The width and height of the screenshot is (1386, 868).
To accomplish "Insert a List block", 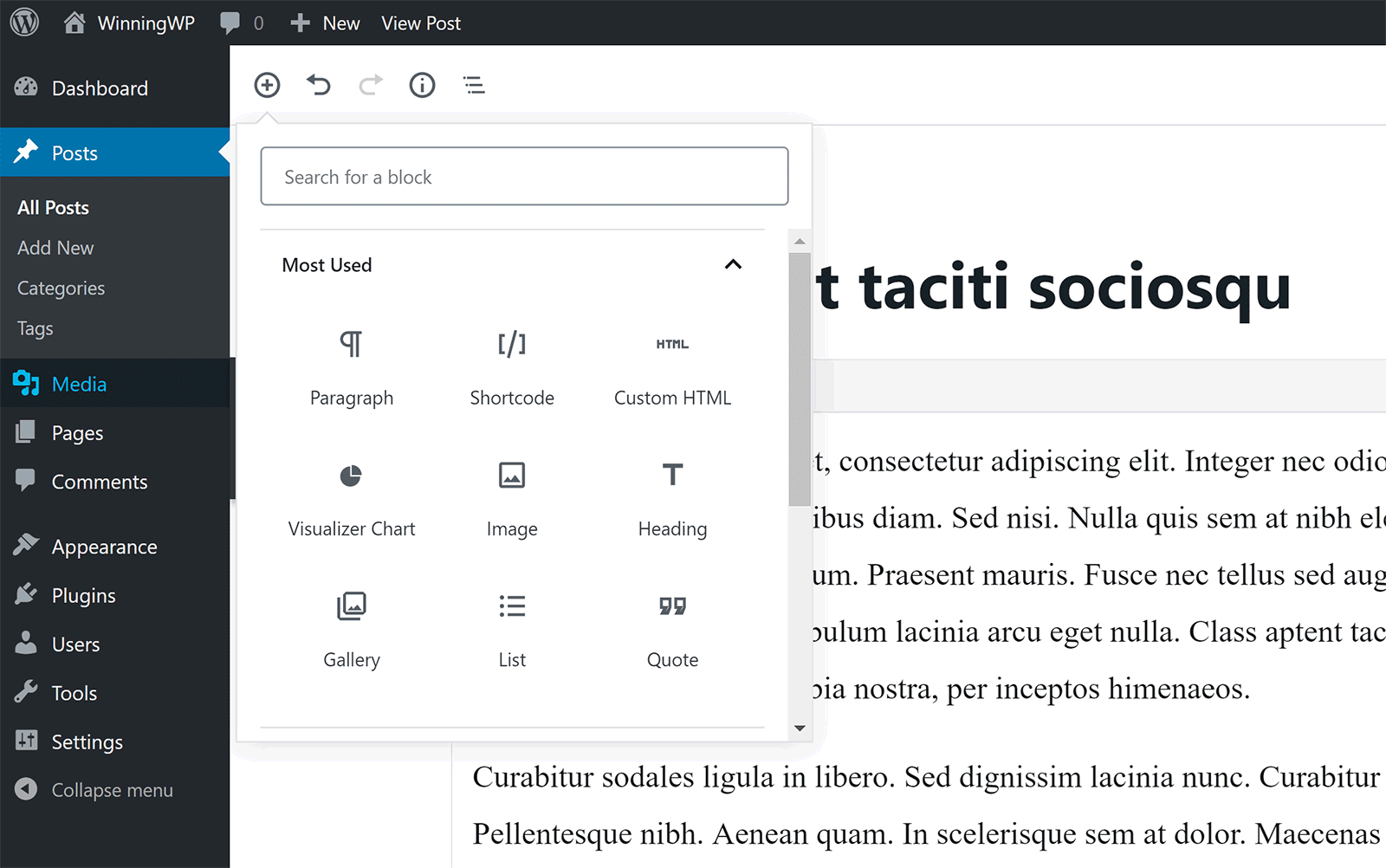I will pyautogui.click(x=512, y=631).
